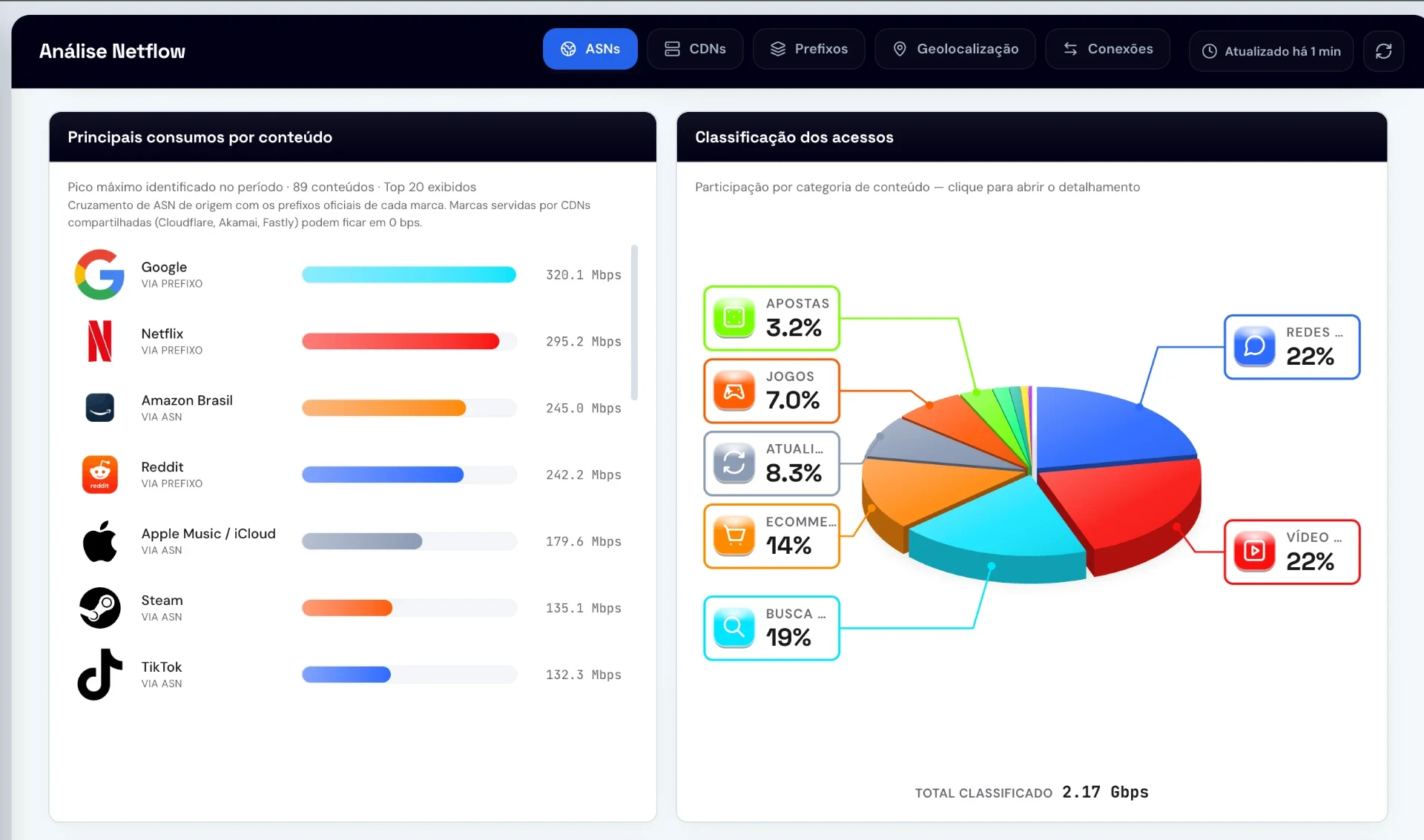Click the clock icon beside Atualizado
This screenshot has height=840, width=1424.
pos(1209,51)
